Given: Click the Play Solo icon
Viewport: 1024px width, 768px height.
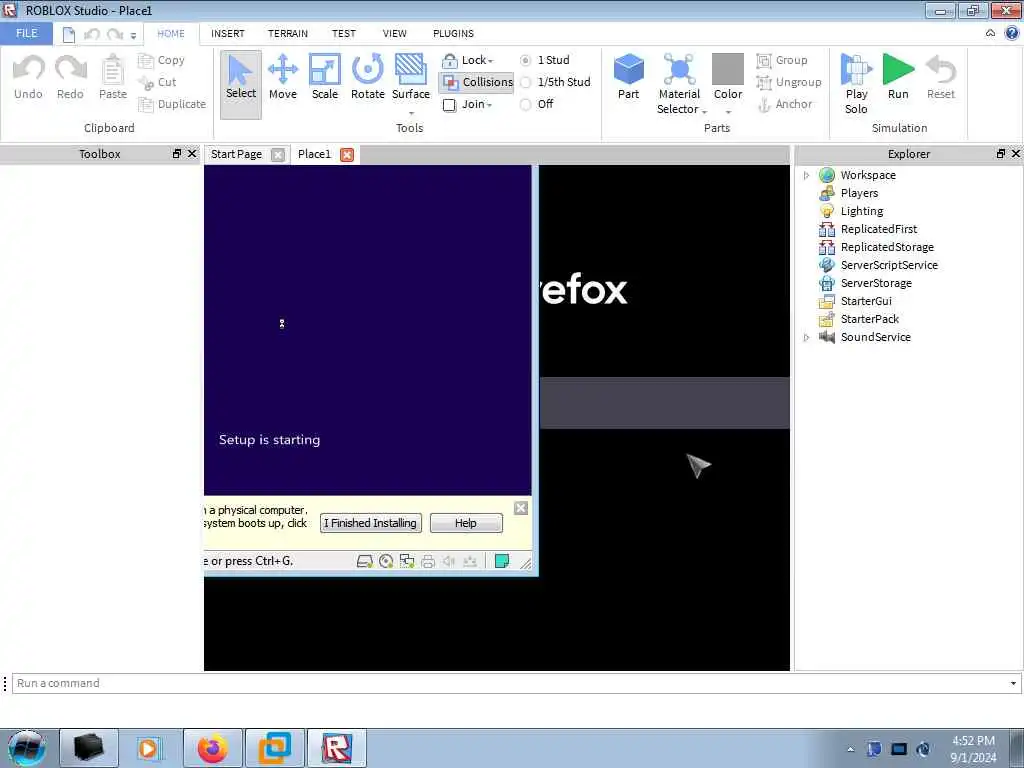Looking at the screenshot, I should [x=856, y=69].
